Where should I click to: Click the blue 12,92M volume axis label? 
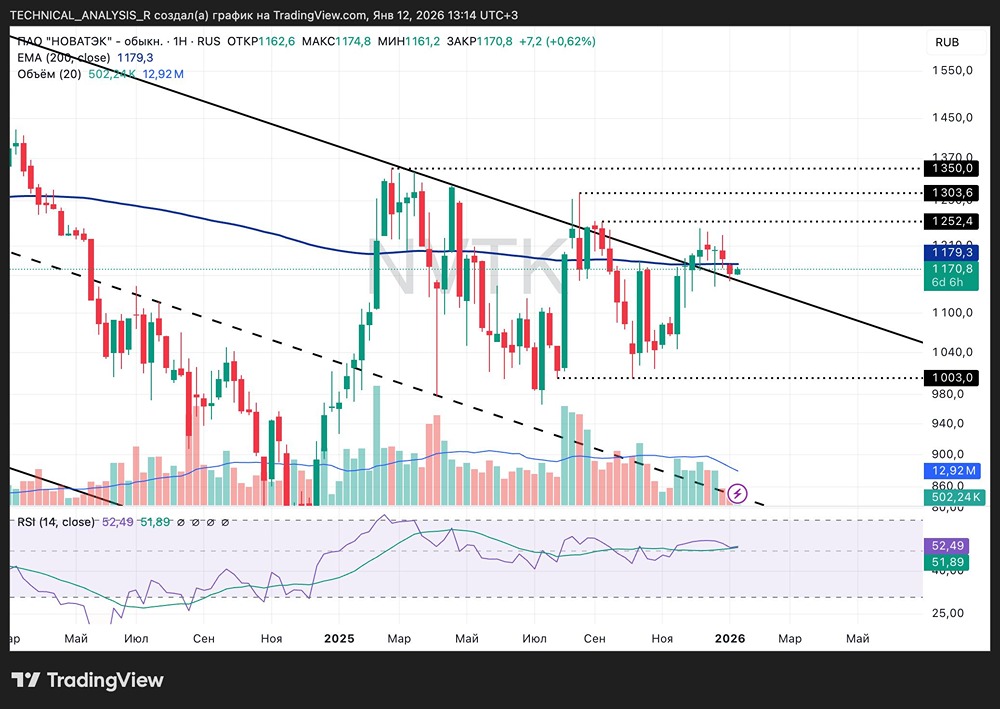click(953, 471)
